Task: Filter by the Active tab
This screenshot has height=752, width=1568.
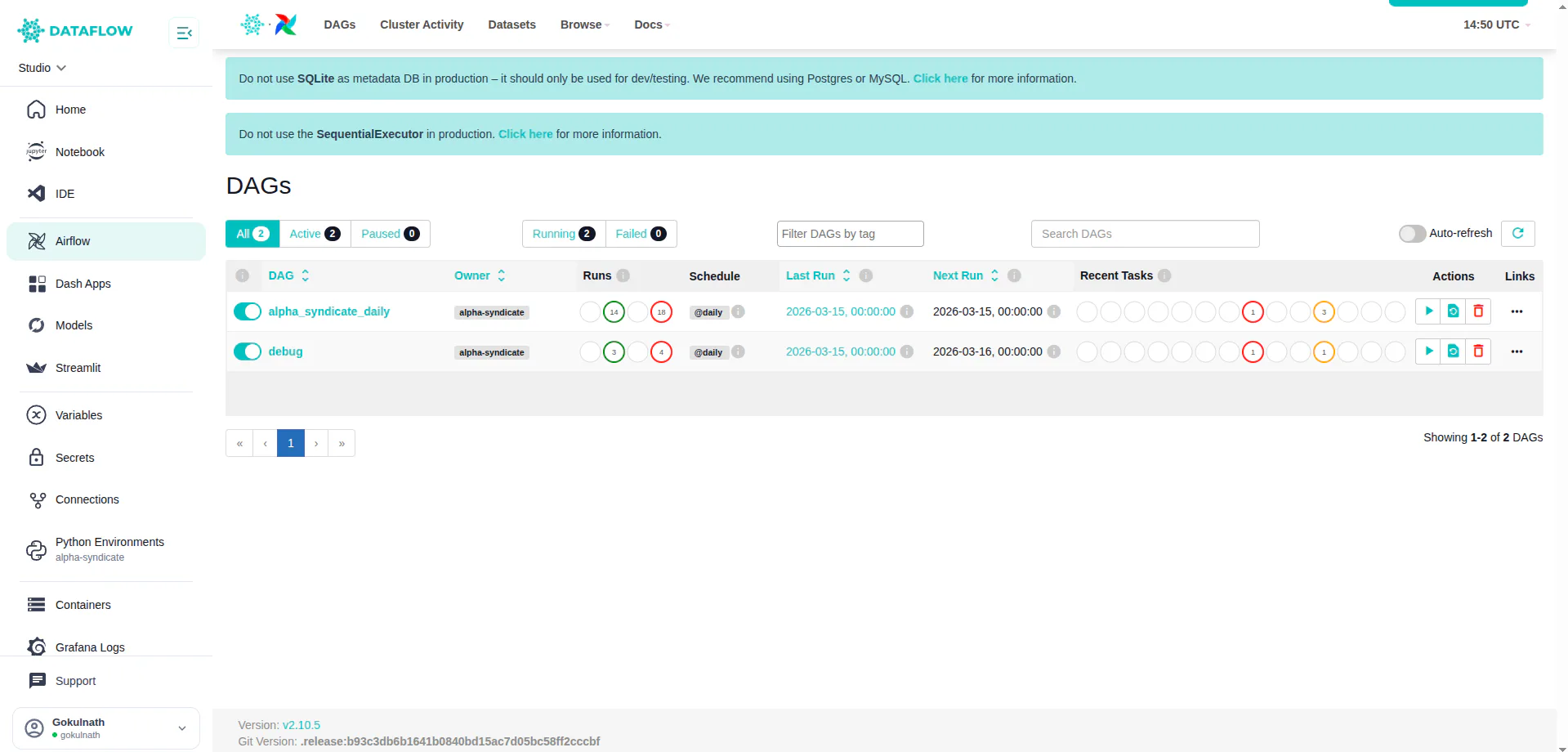Action: pos(315,234)
